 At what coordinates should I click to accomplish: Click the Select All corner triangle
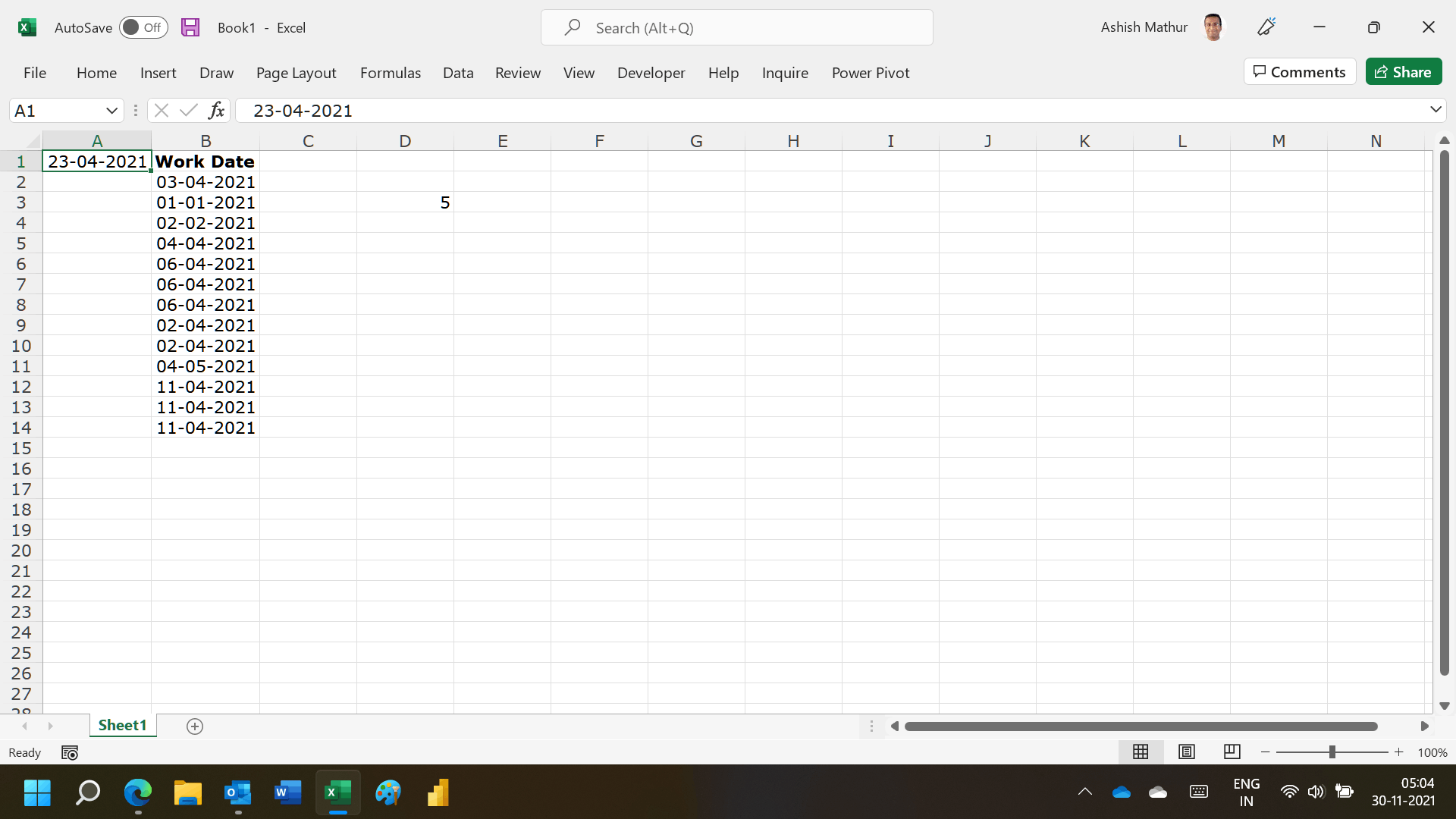tap(32, 141)
